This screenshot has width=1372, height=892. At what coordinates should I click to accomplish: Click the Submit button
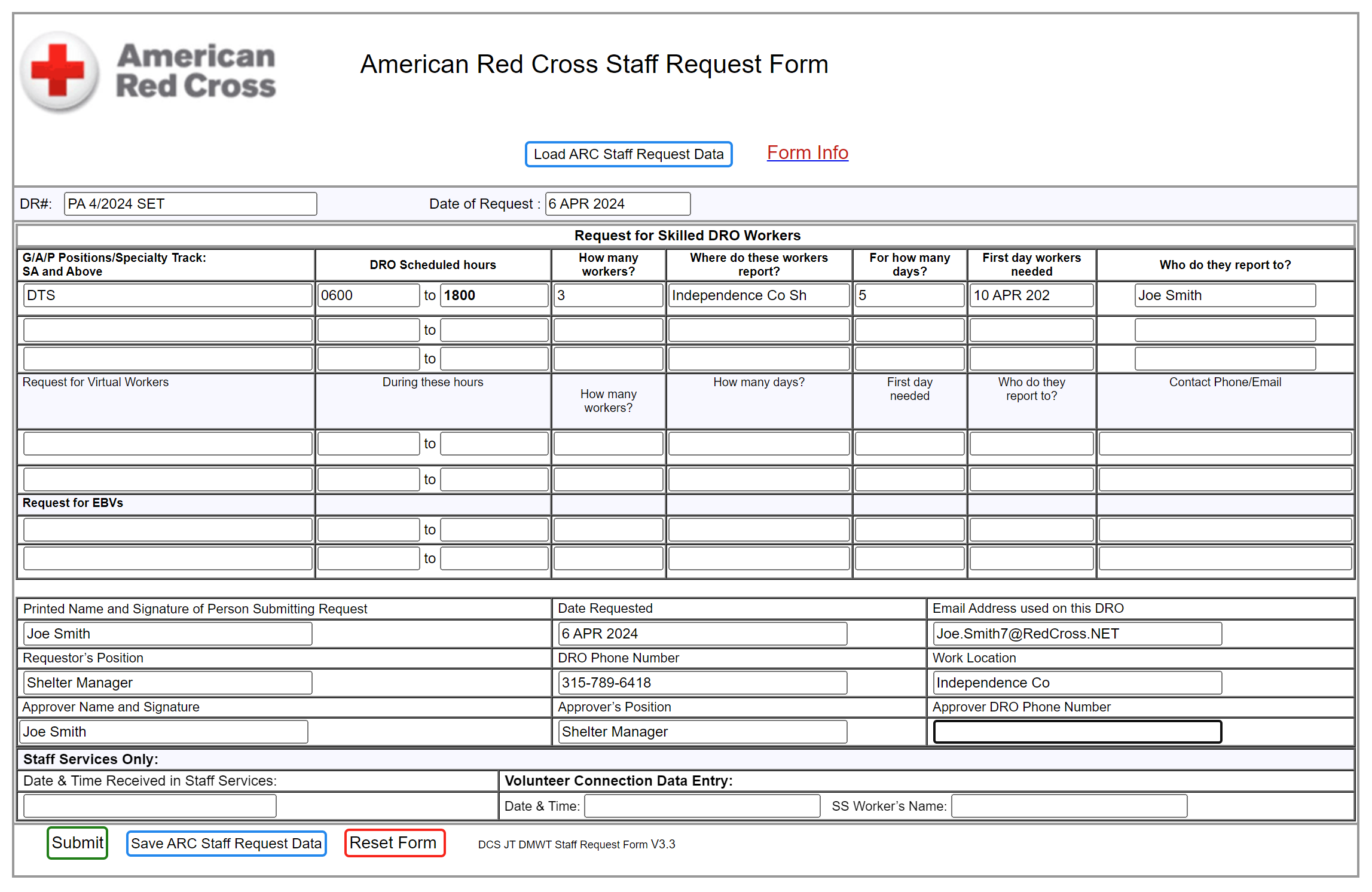pyautogui.click(x=77, y=842)
